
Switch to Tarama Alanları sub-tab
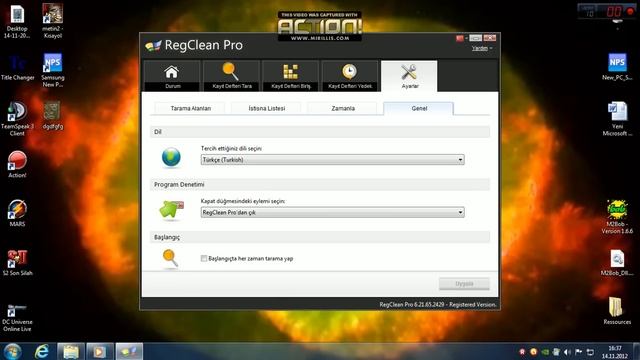[190, 108]
